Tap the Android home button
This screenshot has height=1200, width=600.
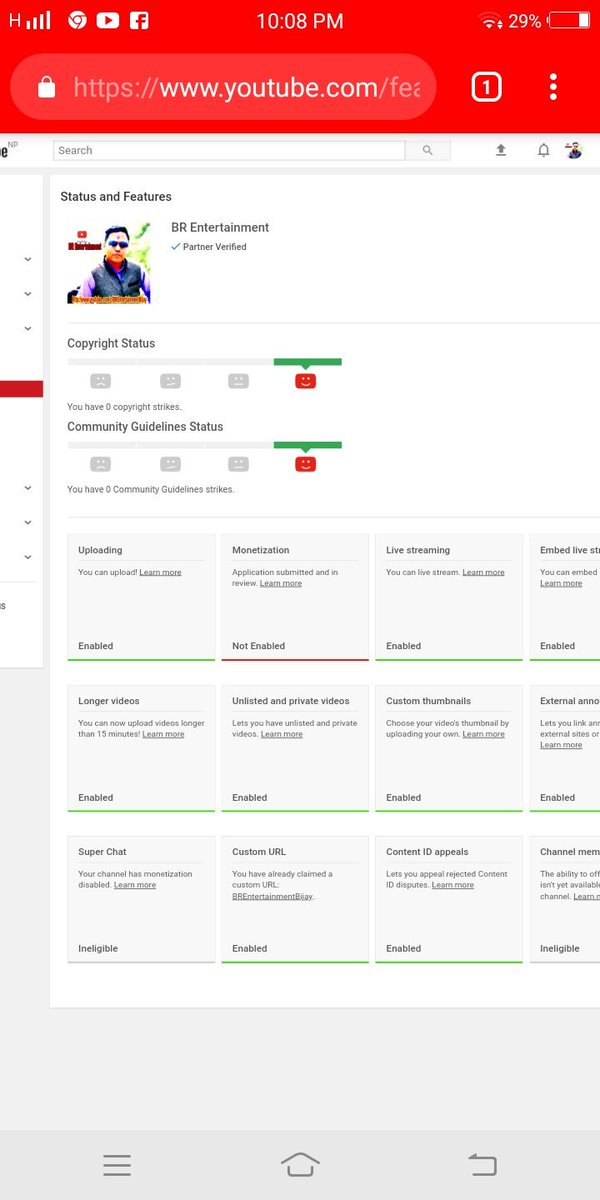pyautogui.click(x=300, y=1164)
